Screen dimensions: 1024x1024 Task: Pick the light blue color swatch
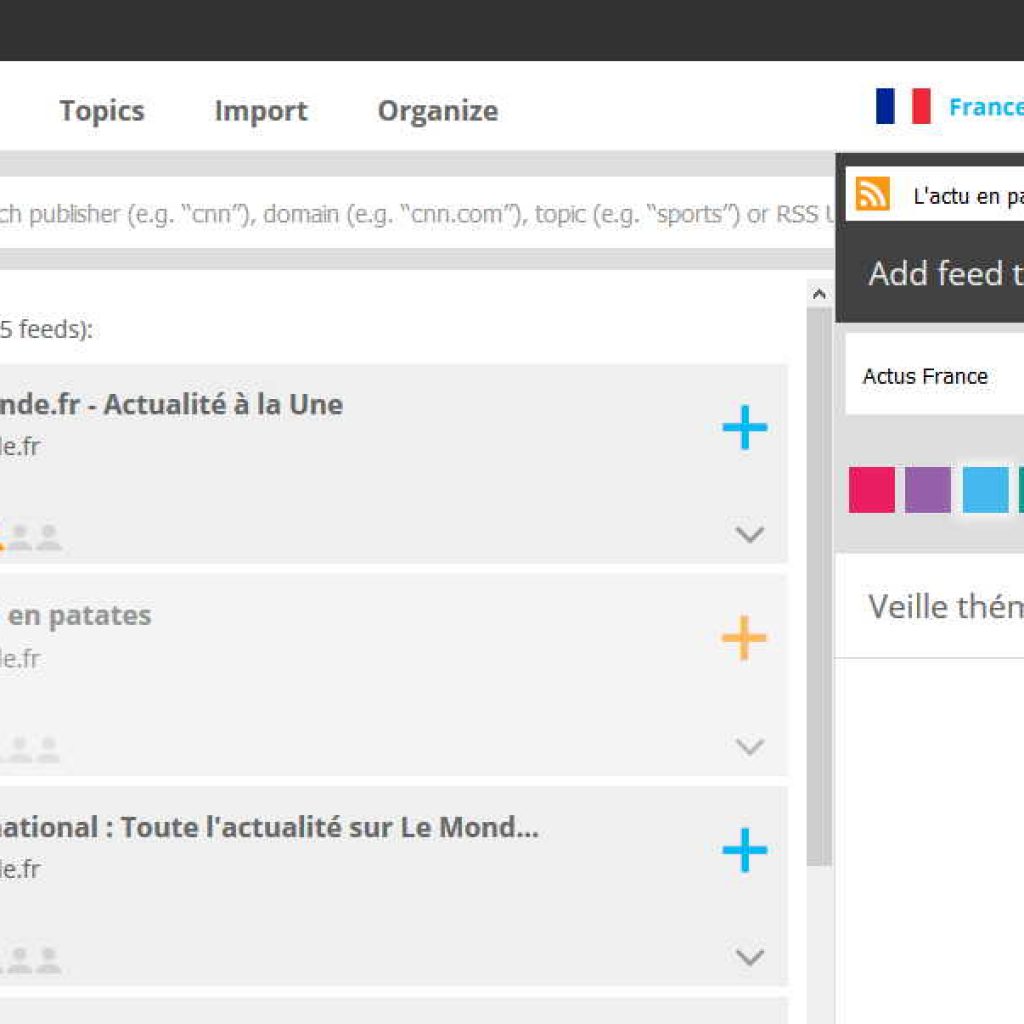coord(985,490)
